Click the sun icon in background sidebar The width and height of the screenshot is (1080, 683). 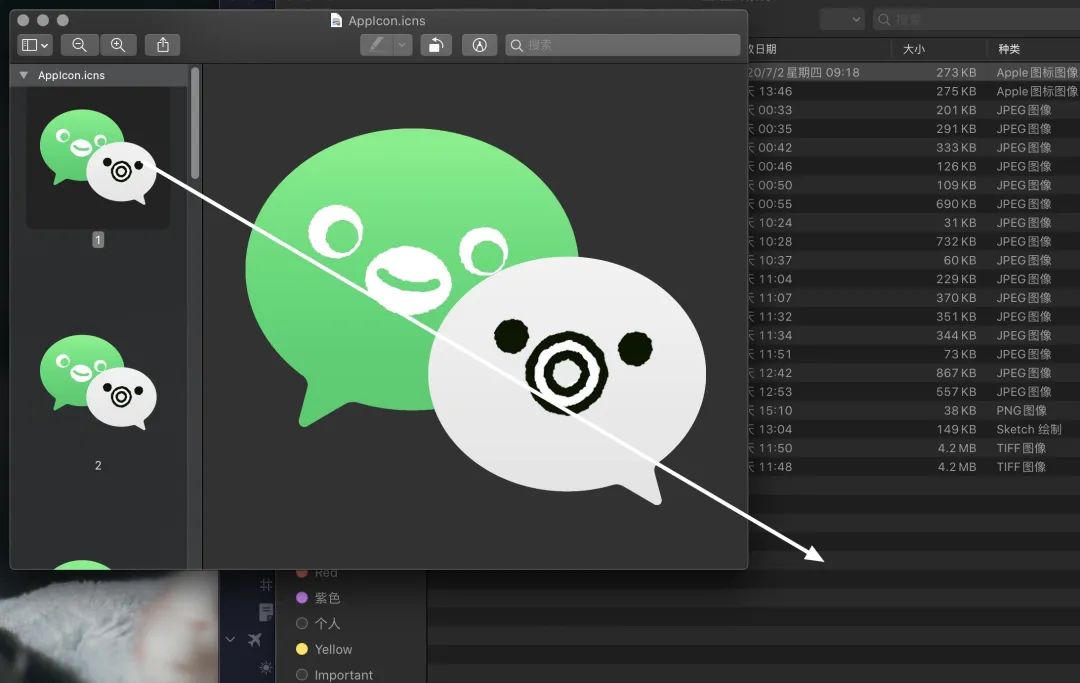point(265,668)
